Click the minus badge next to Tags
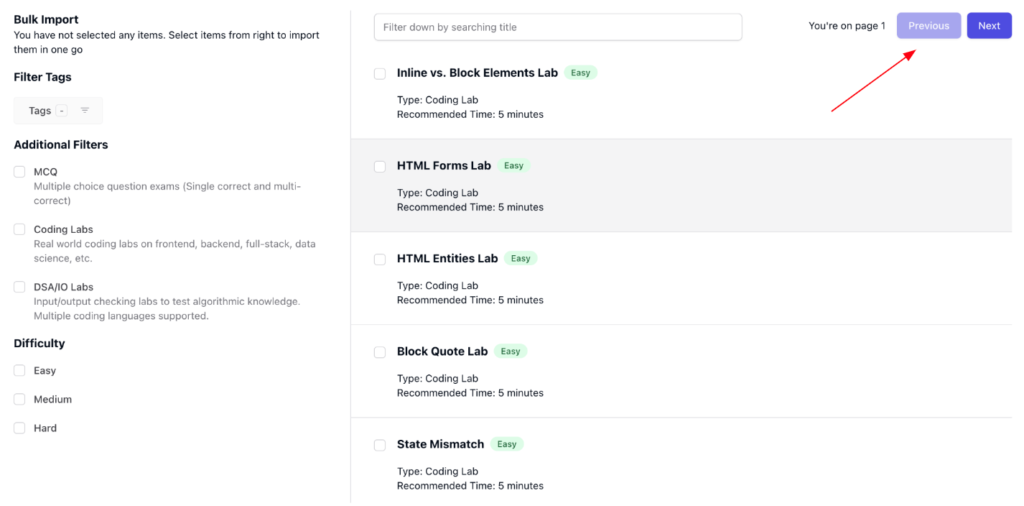This screenshot has height=506, width=1024. [61, 111]
